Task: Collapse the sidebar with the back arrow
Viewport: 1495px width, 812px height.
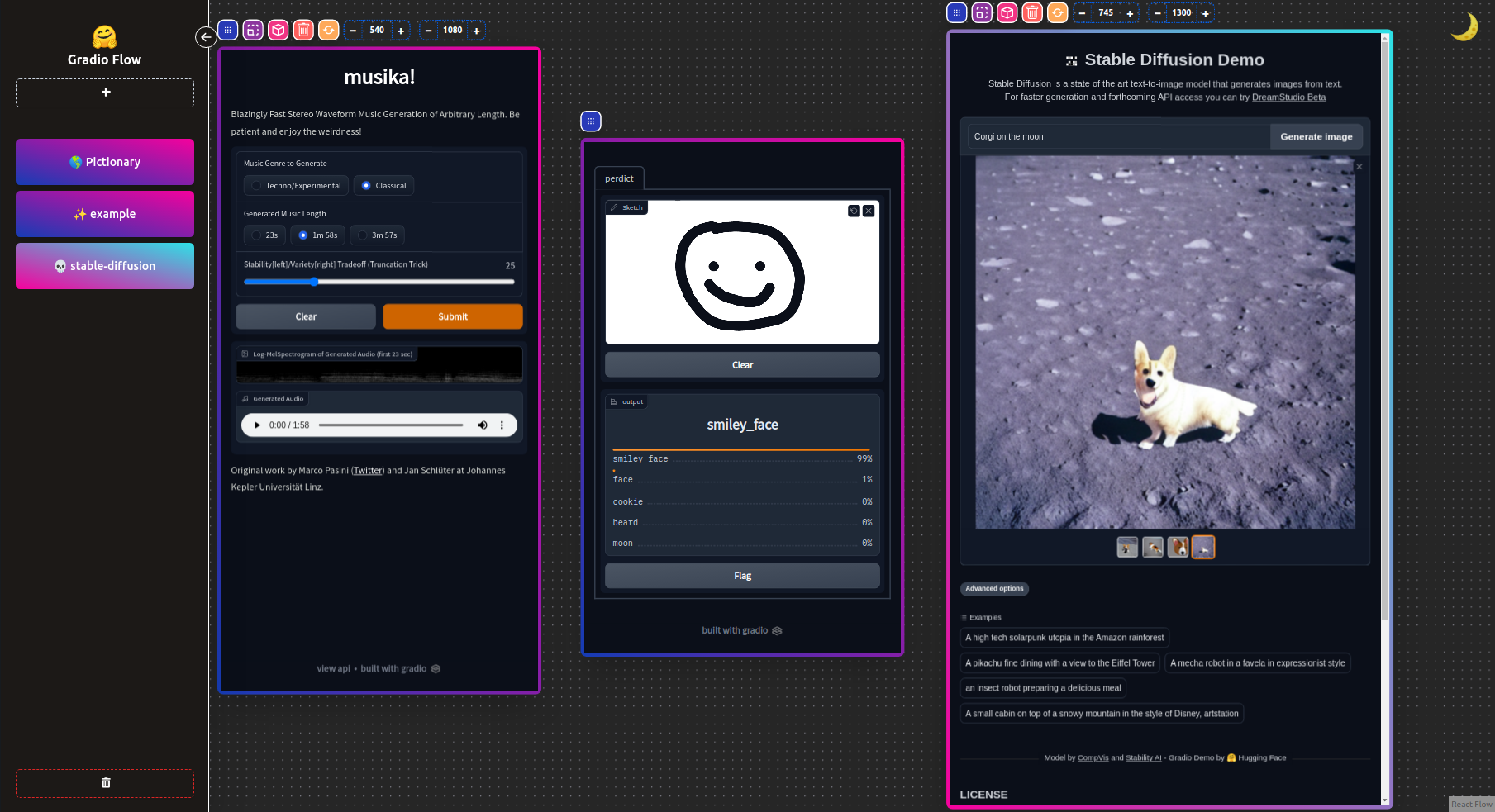Action: tap(206, 36)
